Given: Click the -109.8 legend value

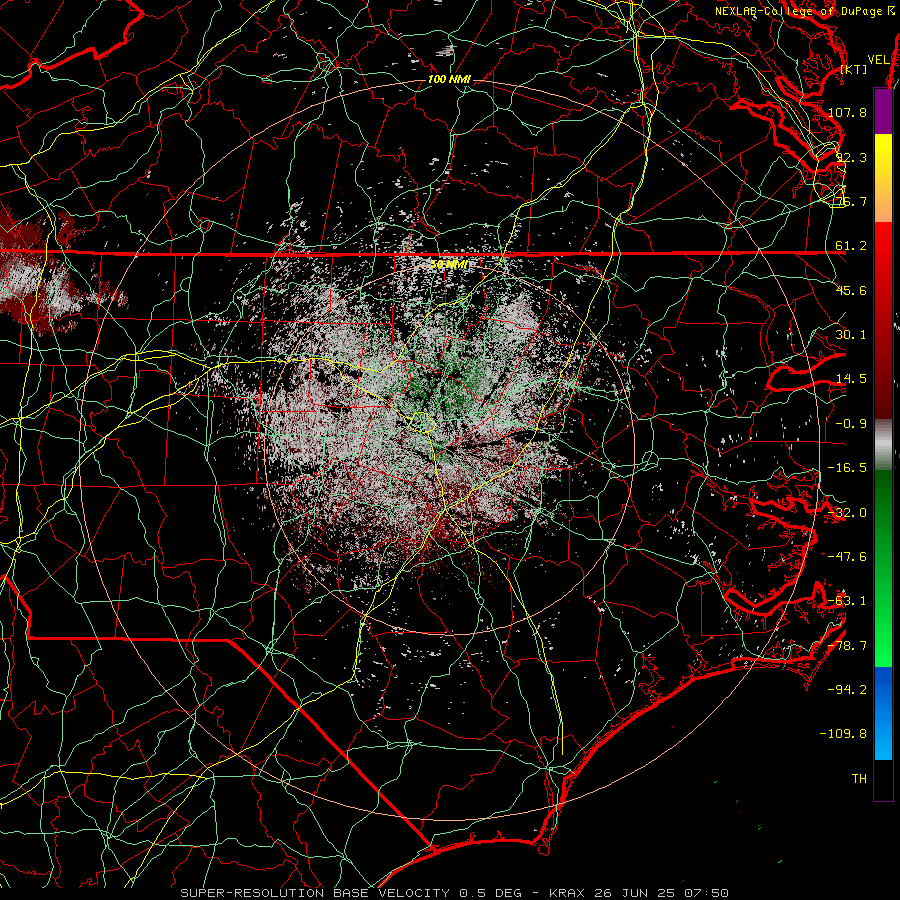Looking at the screenshot, I should click(x=844, y=734).
